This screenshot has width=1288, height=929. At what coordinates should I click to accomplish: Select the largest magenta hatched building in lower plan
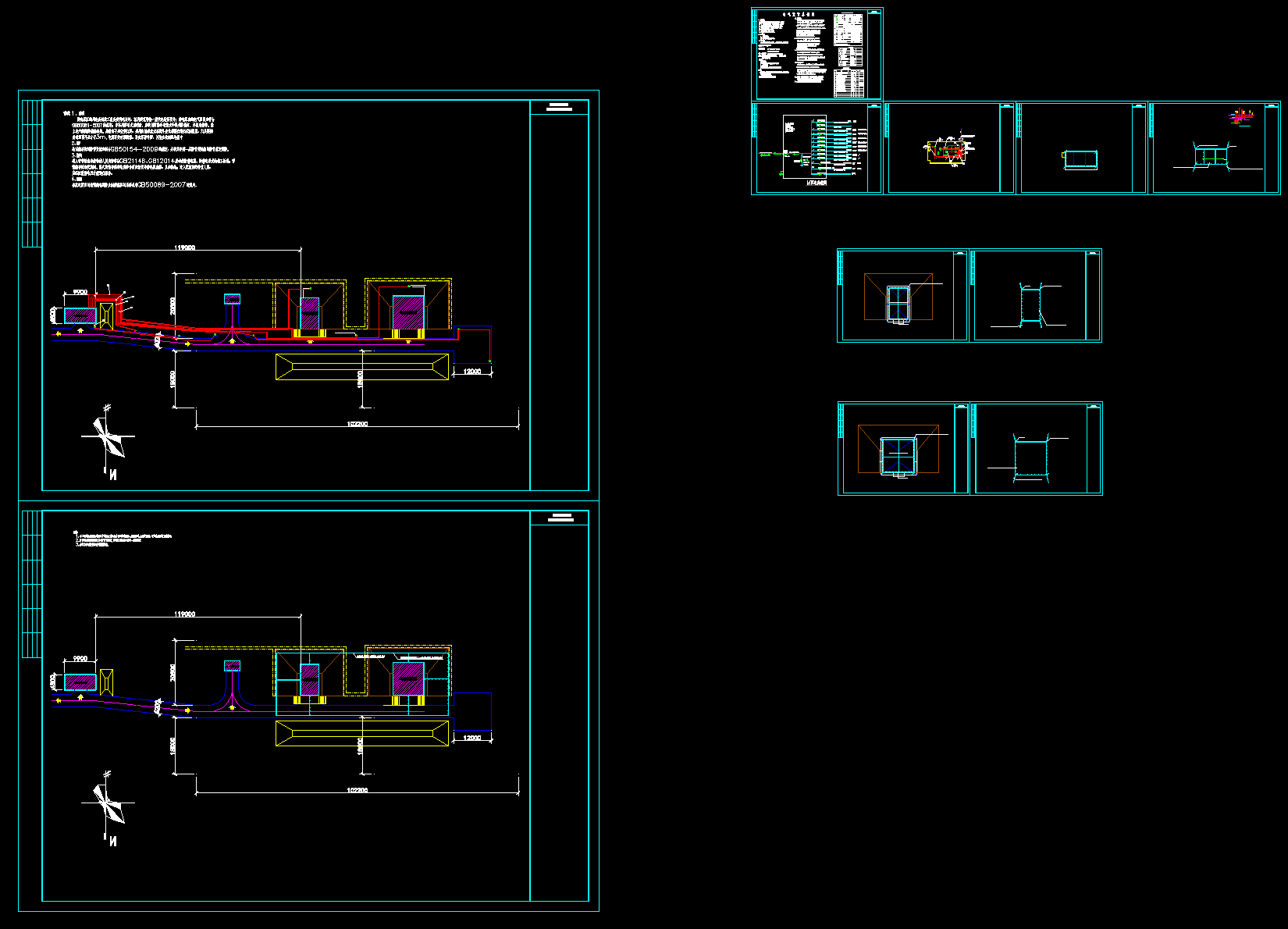(x=408, y=678)
